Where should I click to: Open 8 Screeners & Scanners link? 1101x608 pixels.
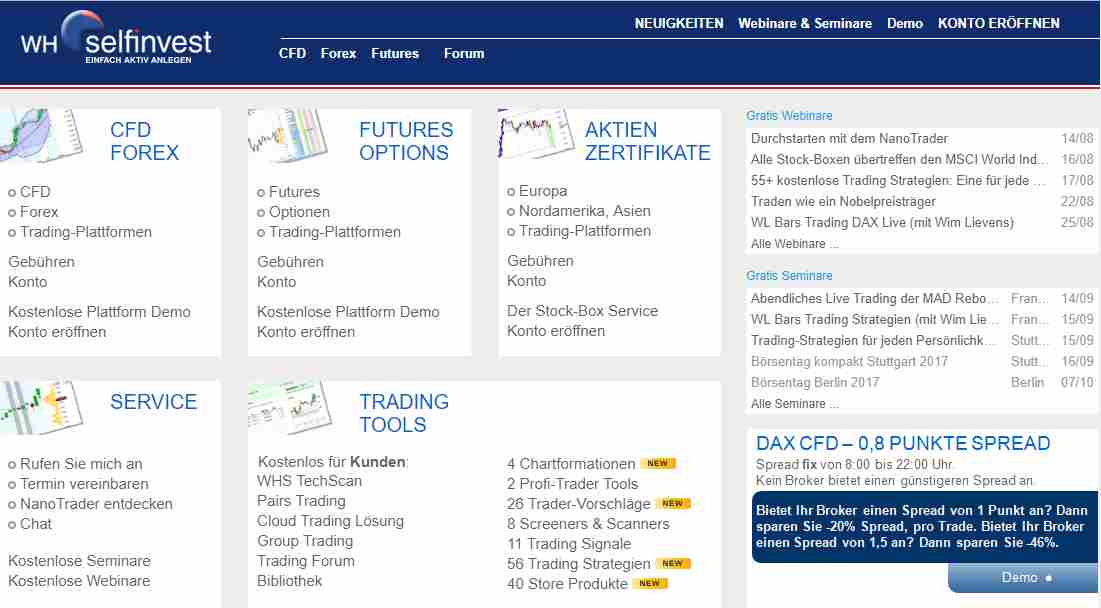point(588,524)
